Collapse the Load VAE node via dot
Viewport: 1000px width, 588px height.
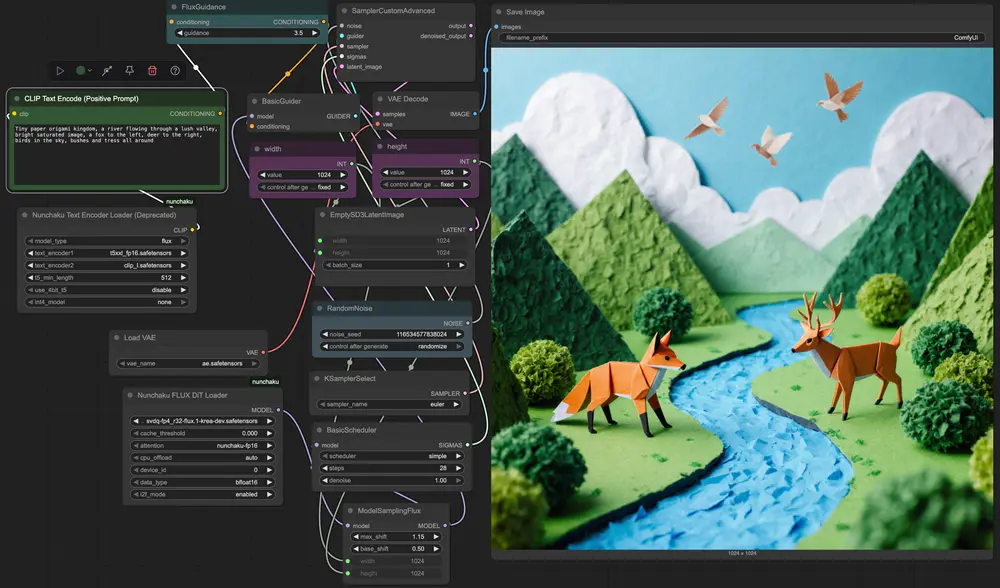click(x=117, y=338)
